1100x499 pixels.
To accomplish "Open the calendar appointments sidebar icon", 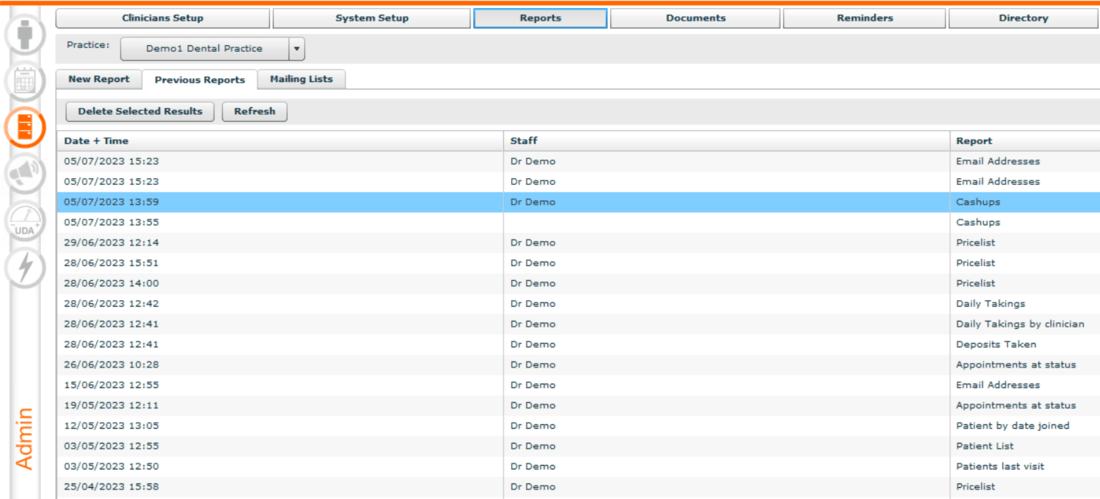I will 25,82.
